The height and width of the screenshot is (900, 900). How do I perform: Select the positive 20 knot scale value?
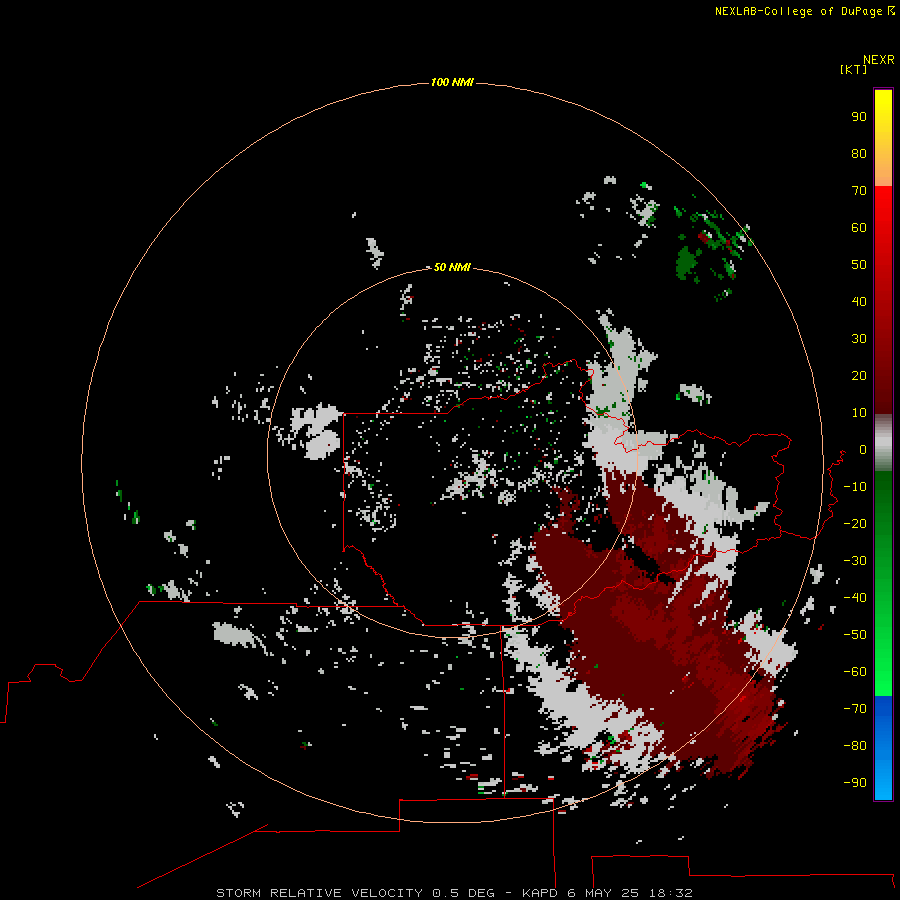click(859, 375)
